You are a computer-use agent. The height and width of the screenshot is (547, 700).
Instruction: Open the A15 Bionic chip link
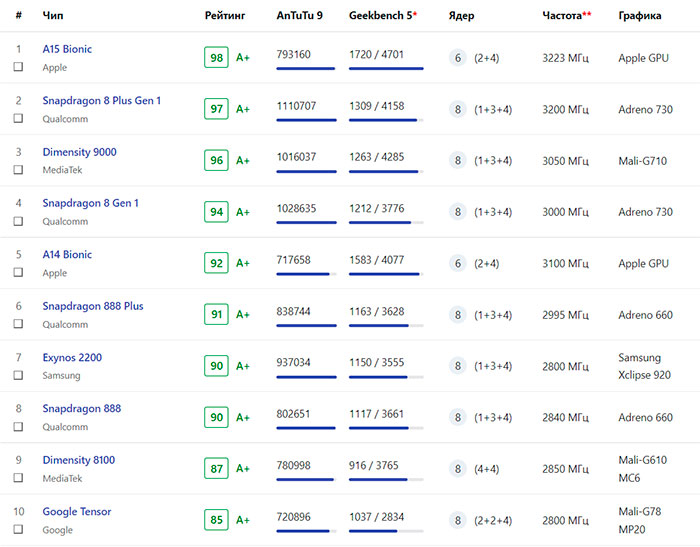click(x=67, y=49)
